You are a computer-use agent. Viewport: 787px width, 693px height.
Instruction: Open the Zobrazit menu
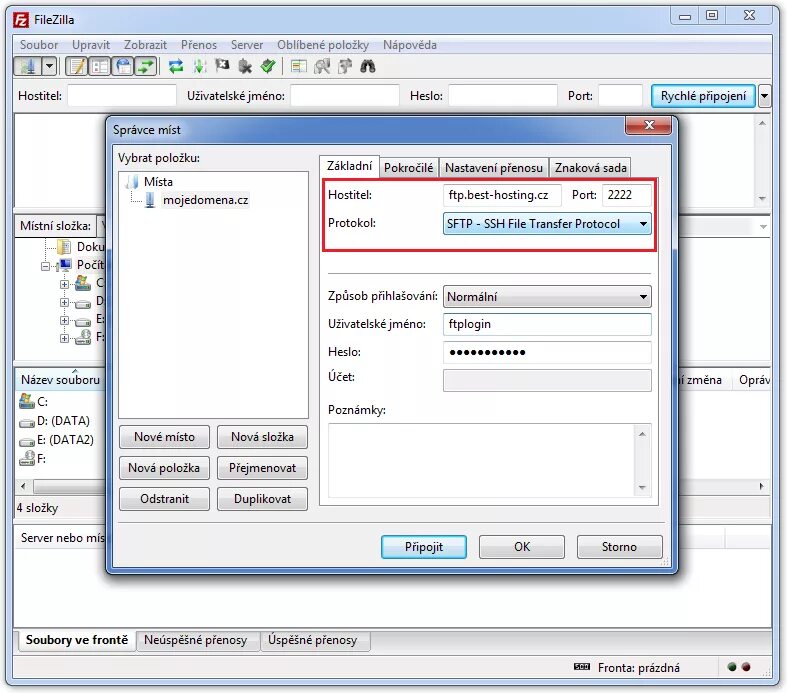(x=145, y=45)
